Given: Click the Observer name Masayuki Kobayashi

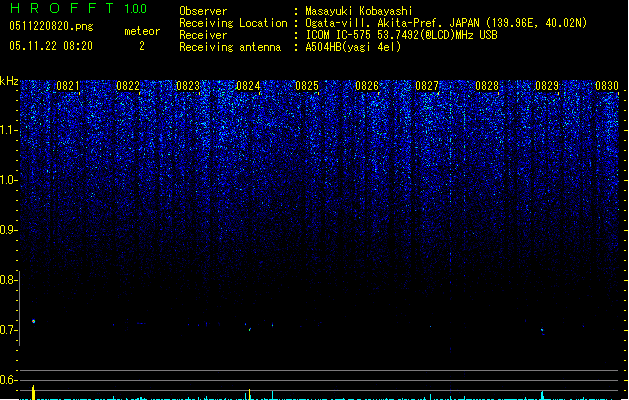Looking at the screenshot, I should 359,11.
